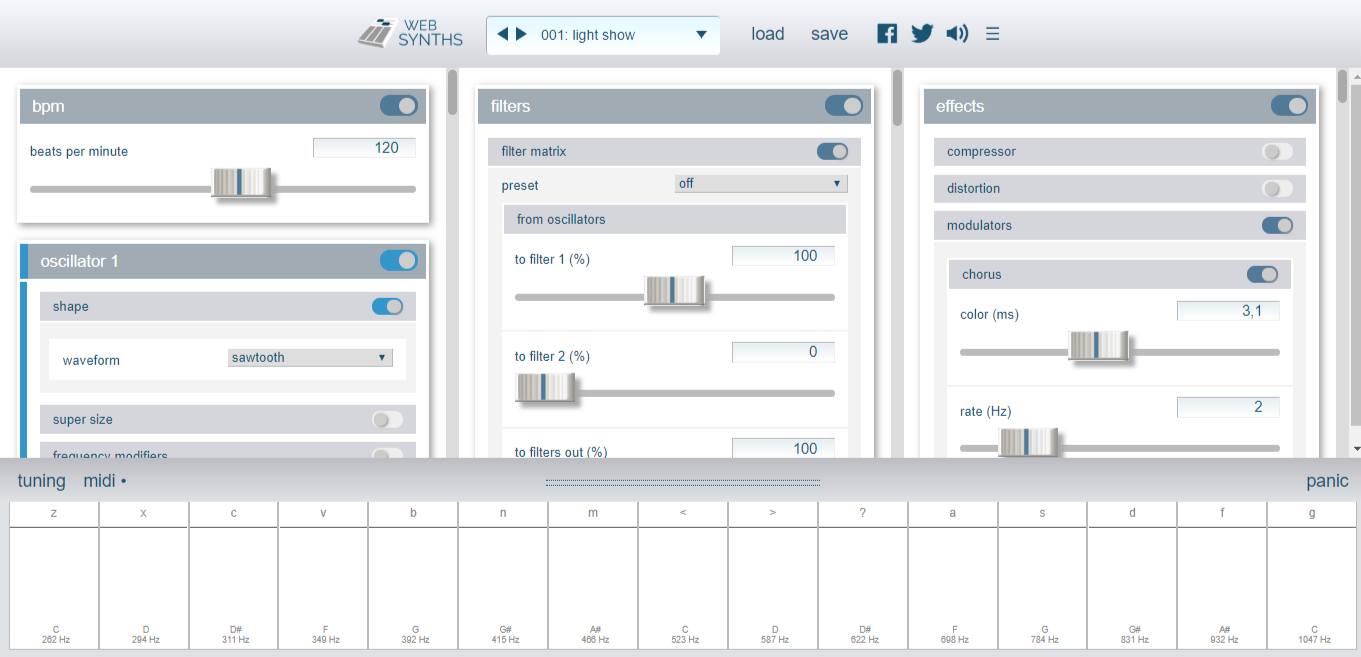Open the tuning tab

[x=41, y=481]
